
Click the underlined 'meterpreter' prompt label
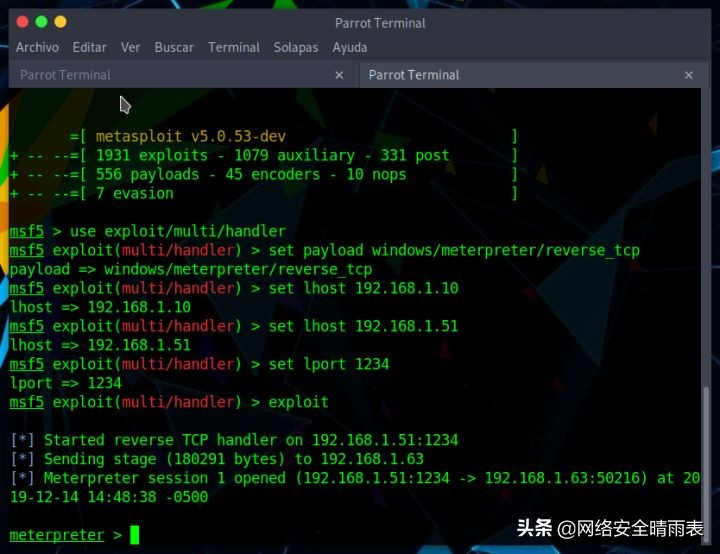(x=57, y=535)
